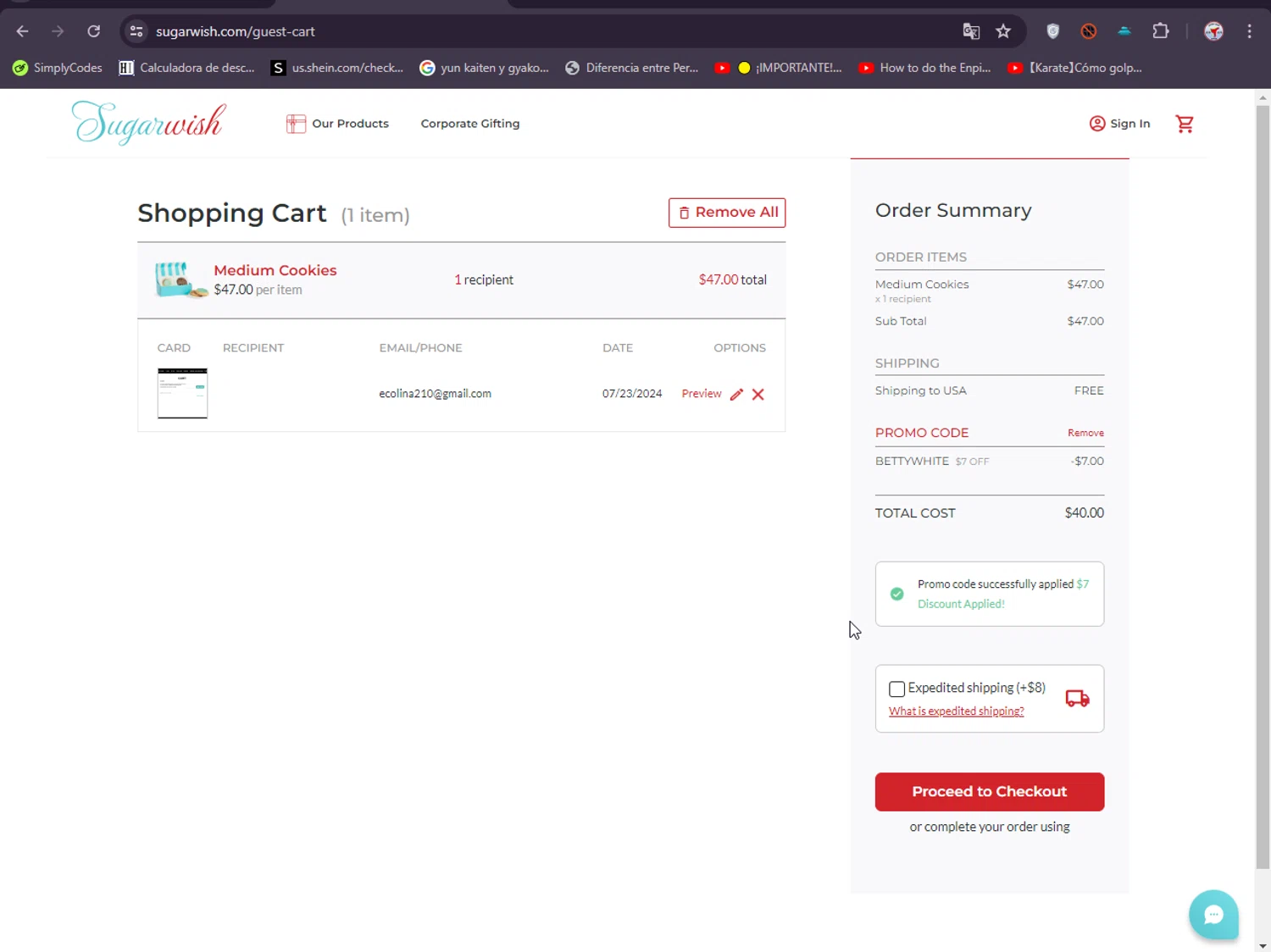1271x952 pixels.
Task: Open the Extensions puzzle icon
Action: point(1161,31)
